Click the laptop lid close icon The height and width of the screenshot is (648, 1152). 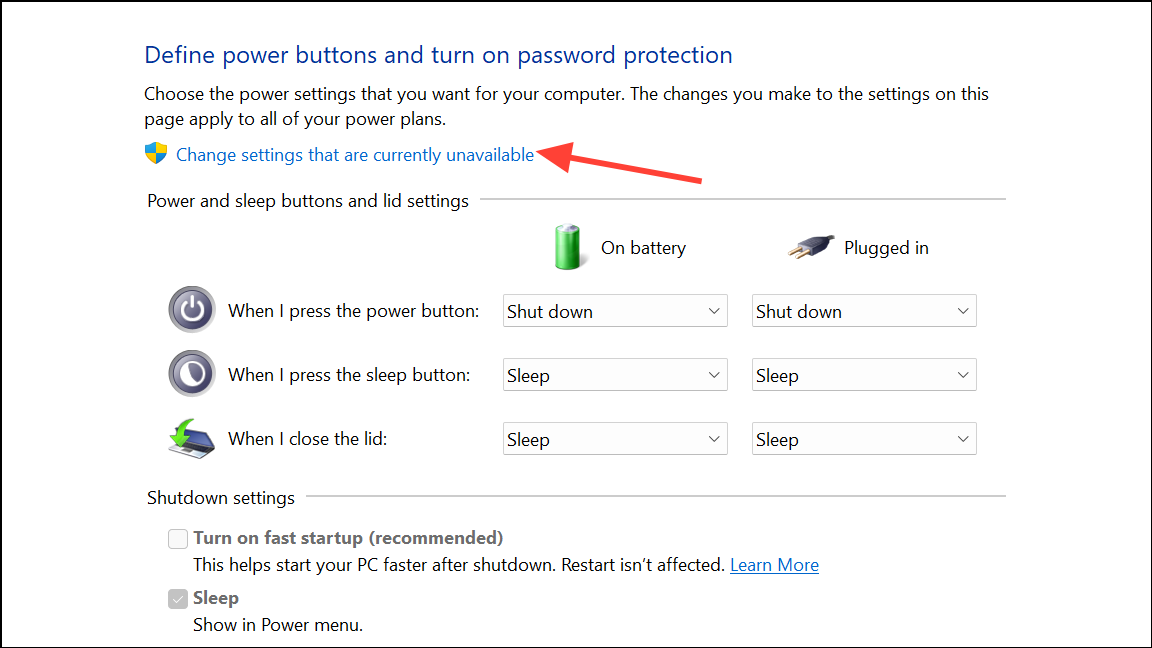192,439
